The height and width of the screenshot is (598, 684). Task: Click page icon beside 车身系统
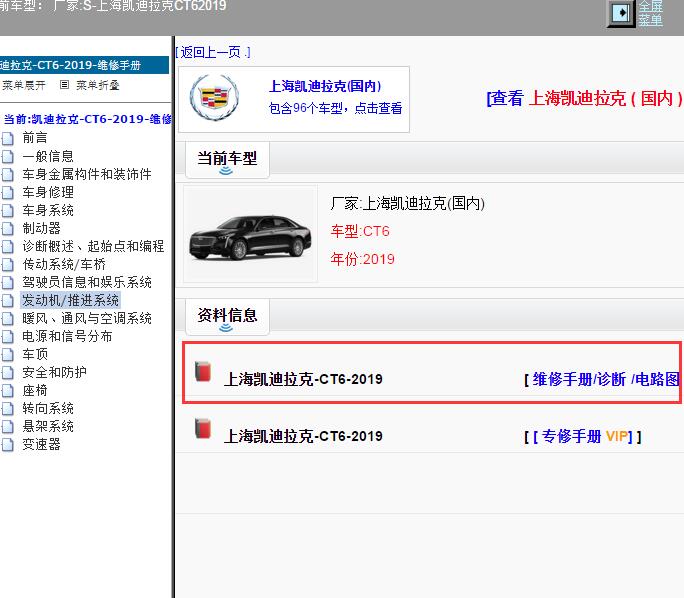click(x=7, y=211)
